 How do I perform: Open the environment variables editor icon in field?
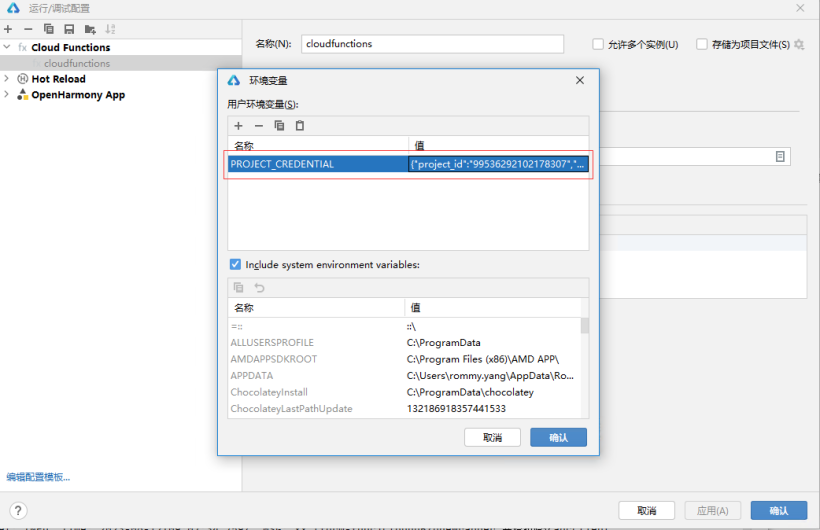tap(780, 156)
